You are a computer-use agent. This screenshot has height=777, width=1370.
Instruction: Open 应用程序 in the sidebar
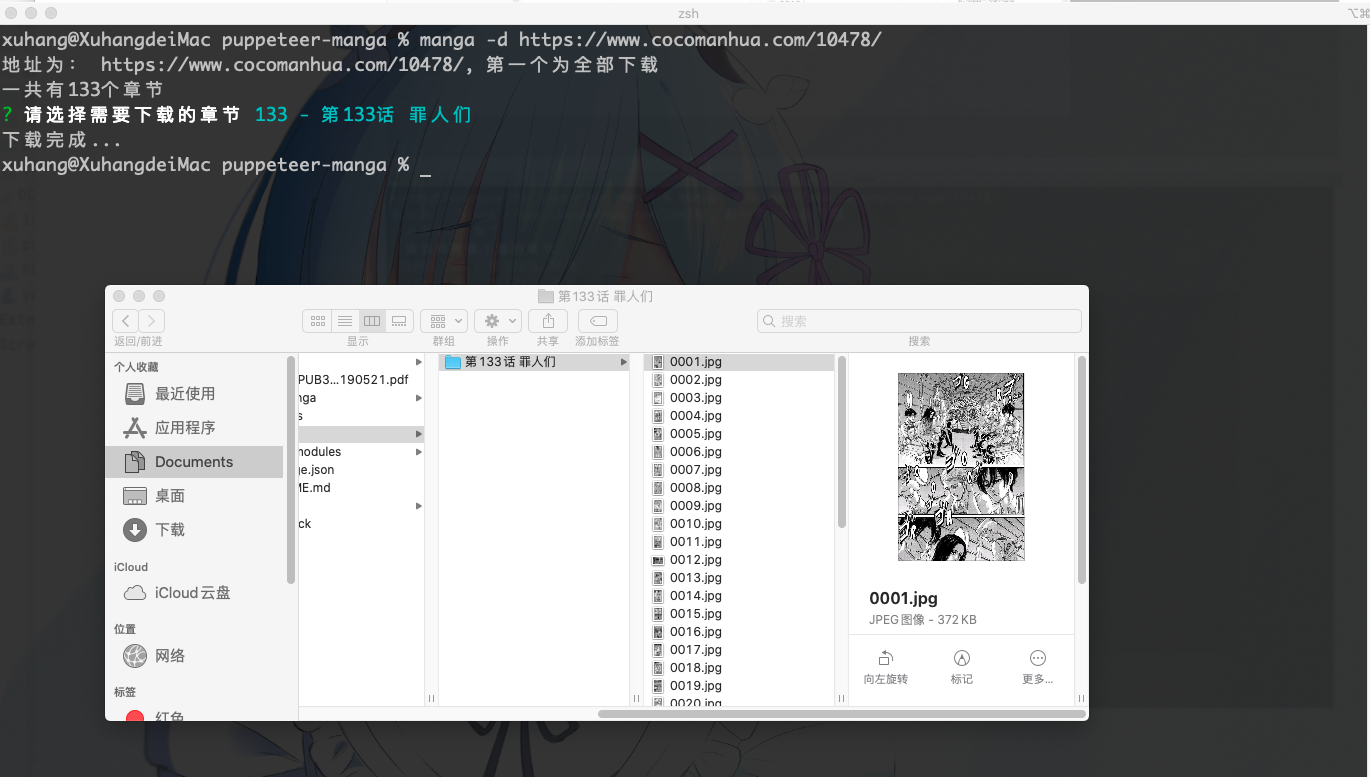tap(195, 428)
